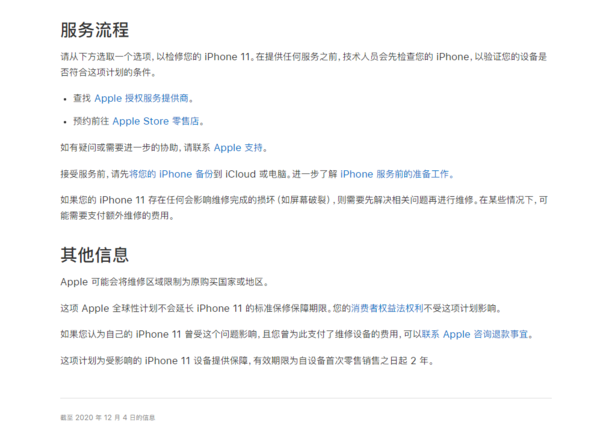
Task: Open the Apple 授权服务提供商 link
Action: click(142, 98)
